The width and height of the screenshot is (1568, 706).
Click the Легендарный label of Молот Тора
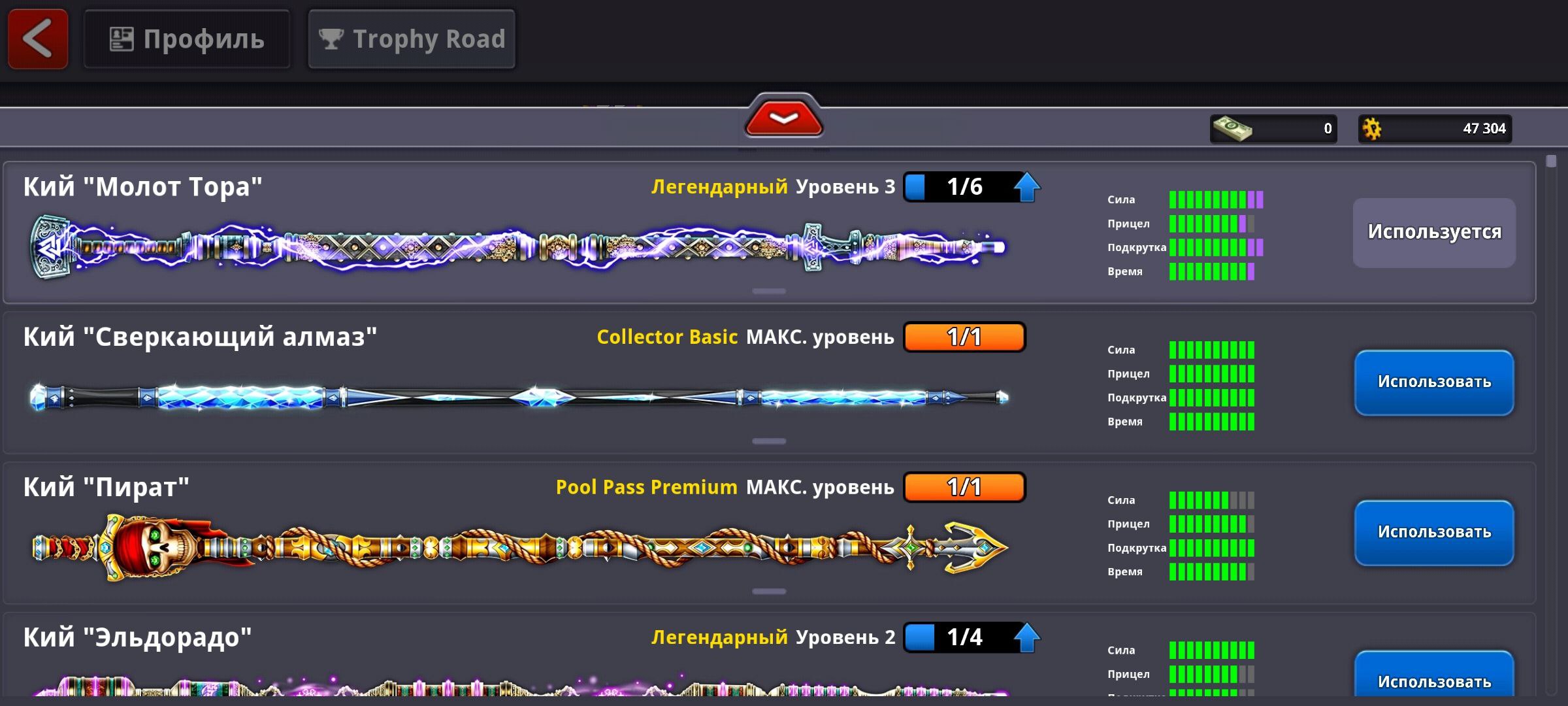[x=719, y=187]
